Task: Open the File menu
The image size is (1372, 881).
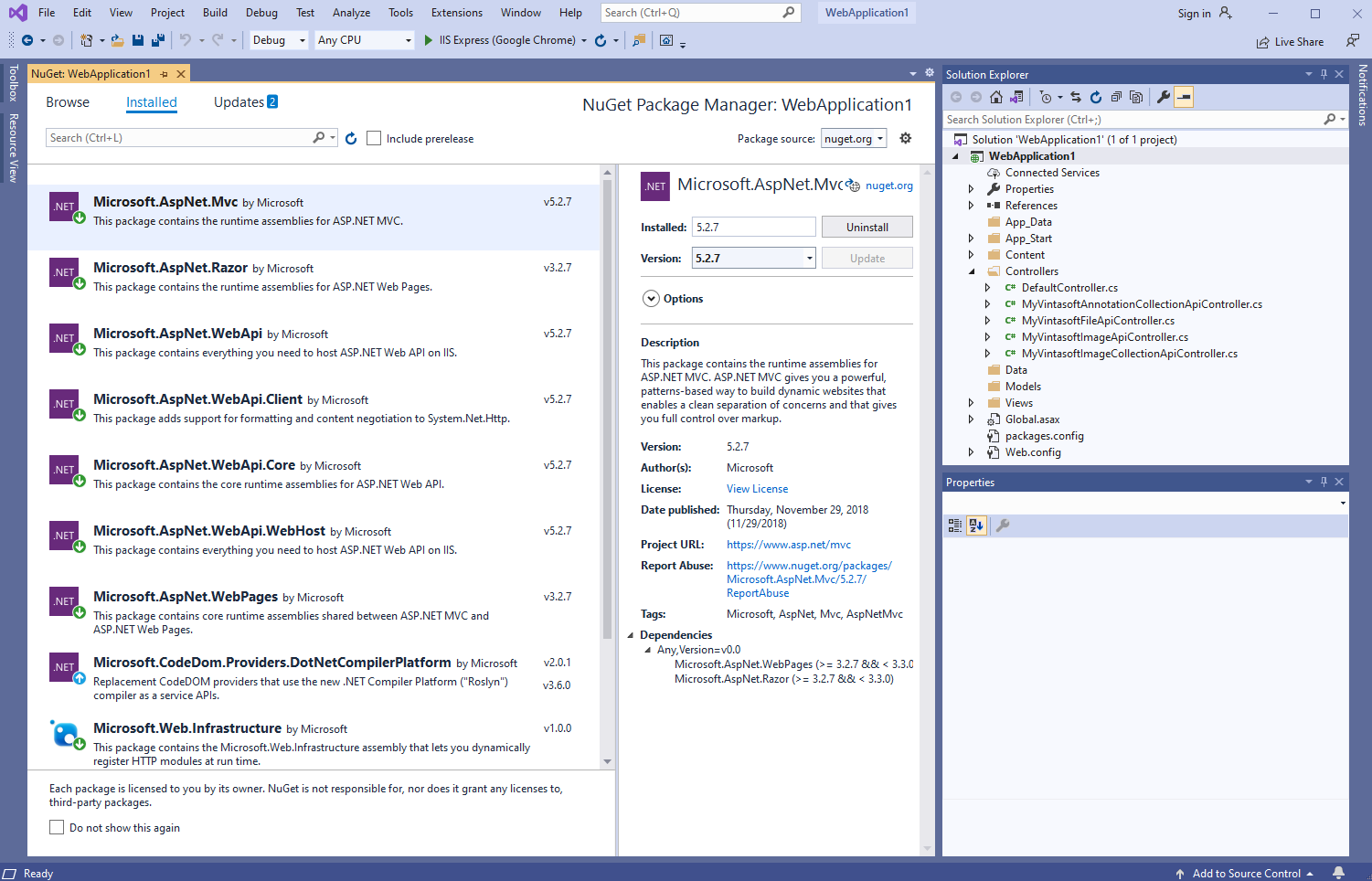Action: (47, 13)
